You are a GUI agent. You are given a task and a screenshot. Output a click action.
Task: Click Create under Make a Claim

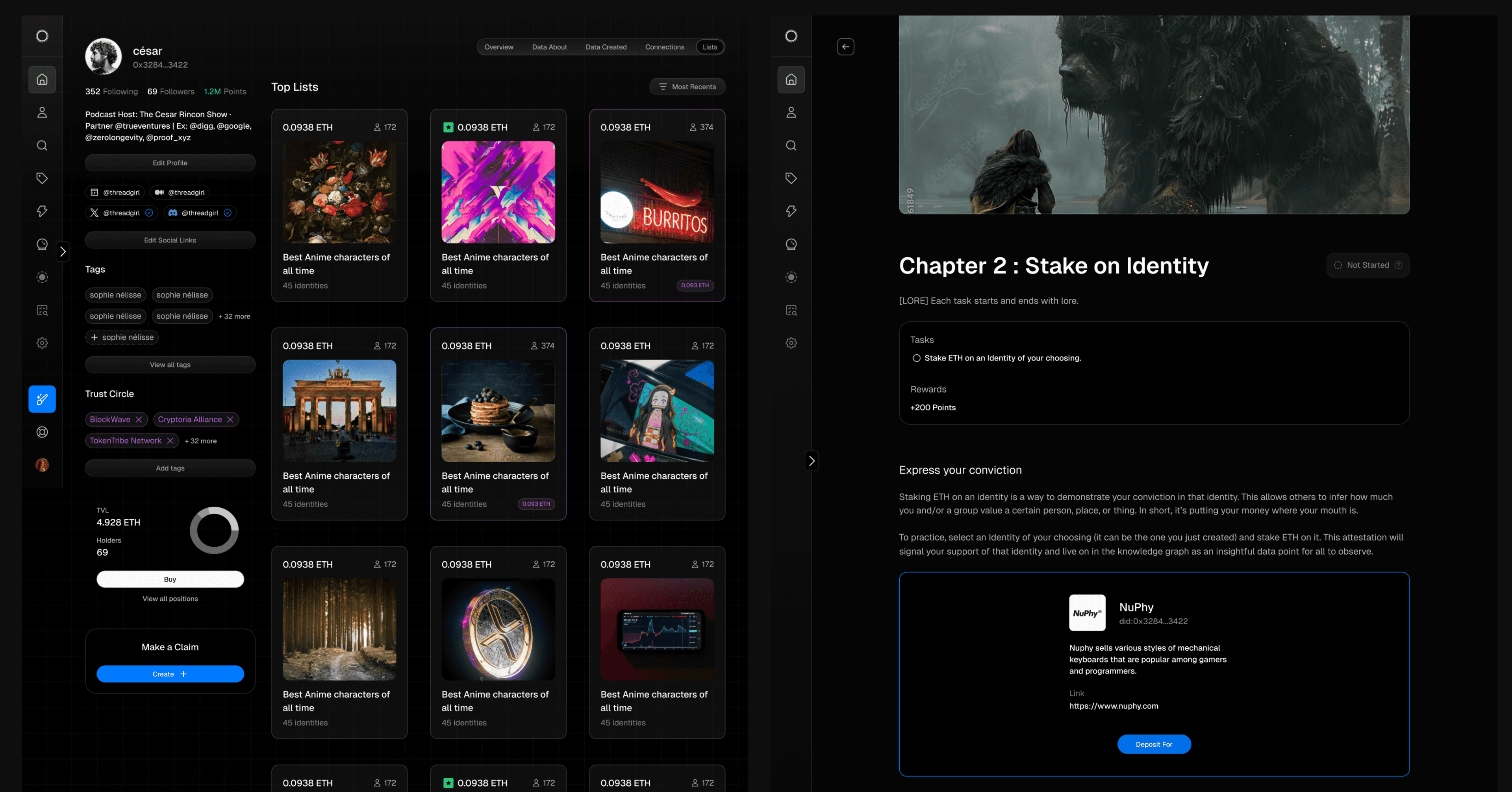point(170,674)
